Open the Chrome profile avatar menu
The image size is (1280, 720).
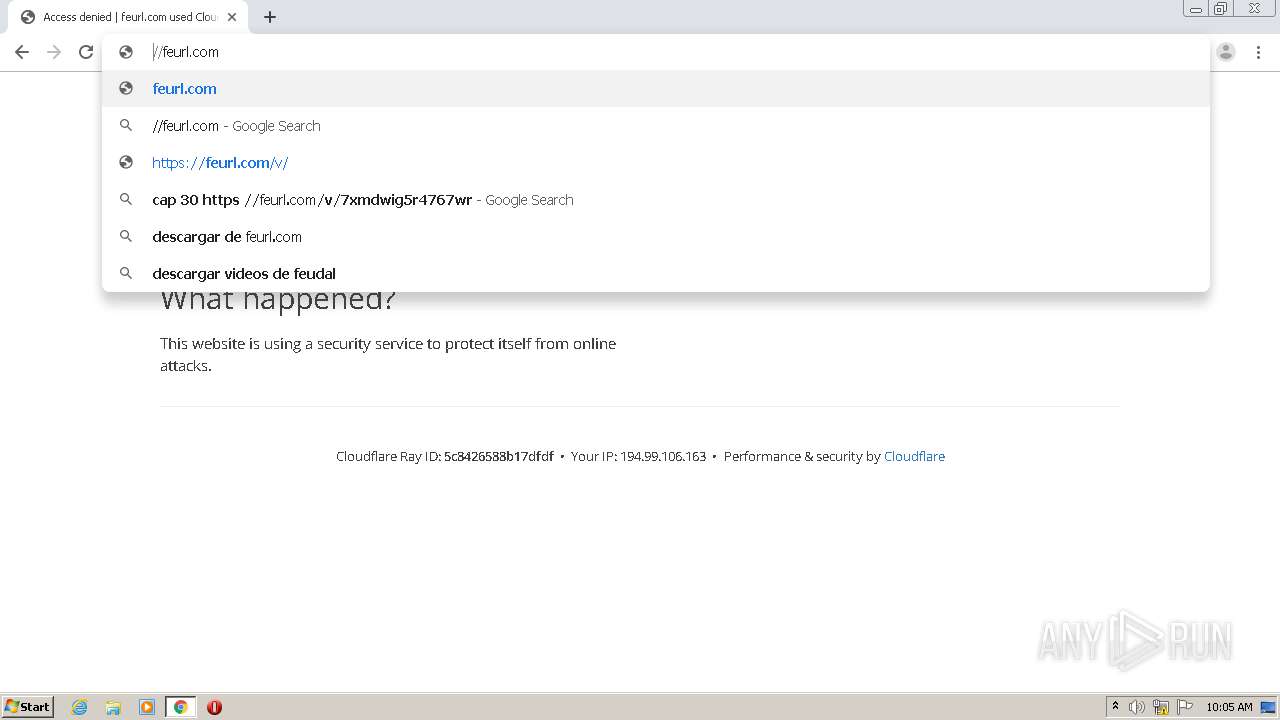coord(1226,52)
